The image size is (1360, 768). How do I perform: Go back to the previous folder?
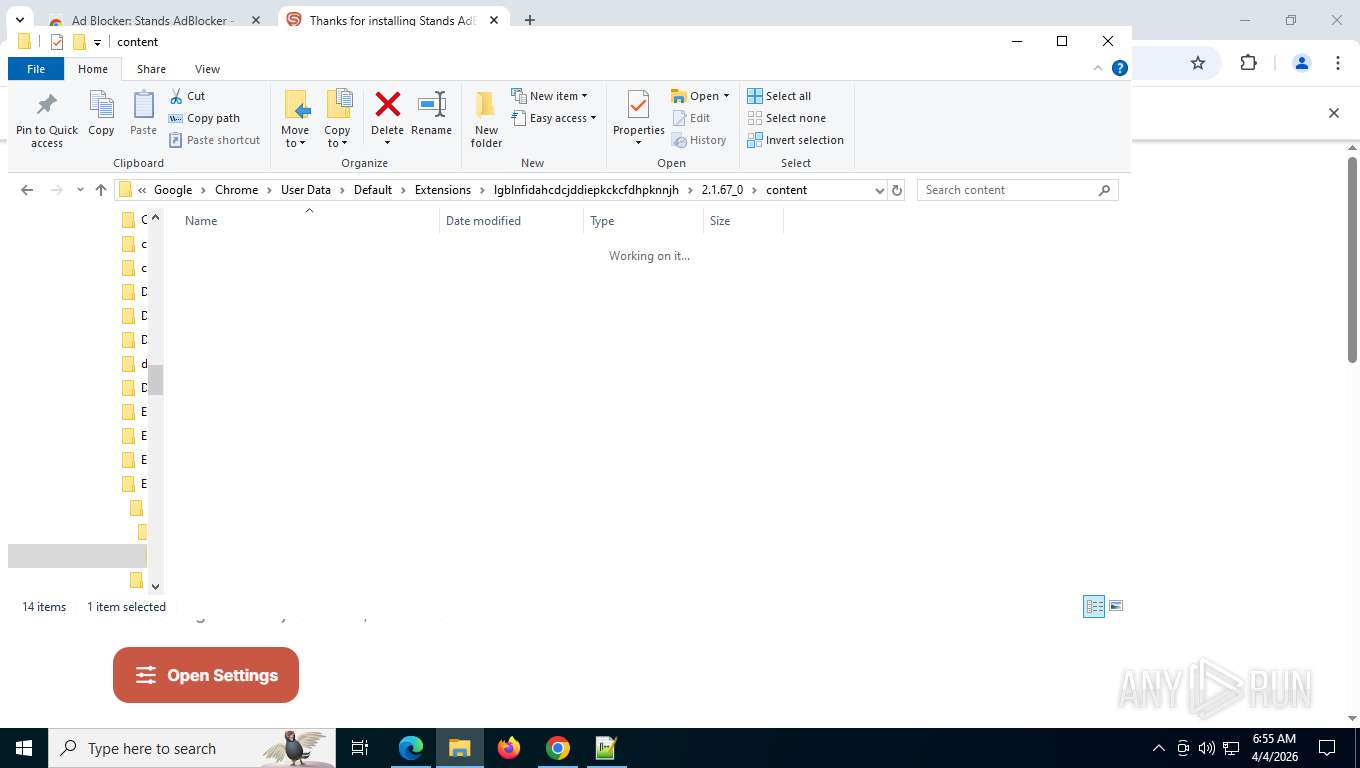[27, 190]
